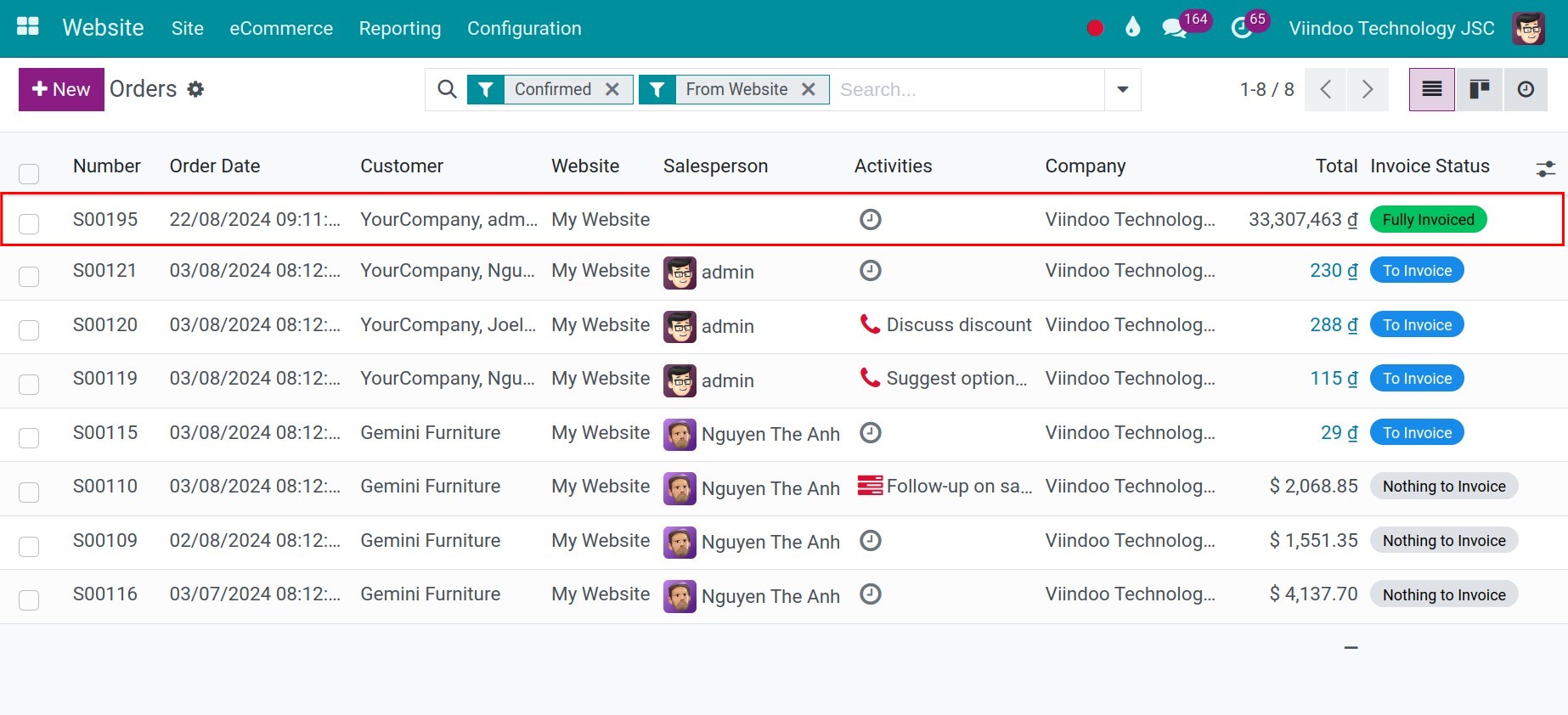This screenshot has width=1568, height=715.
Task: Click the water drop icon in navbar
Action: pos(1132,28)
